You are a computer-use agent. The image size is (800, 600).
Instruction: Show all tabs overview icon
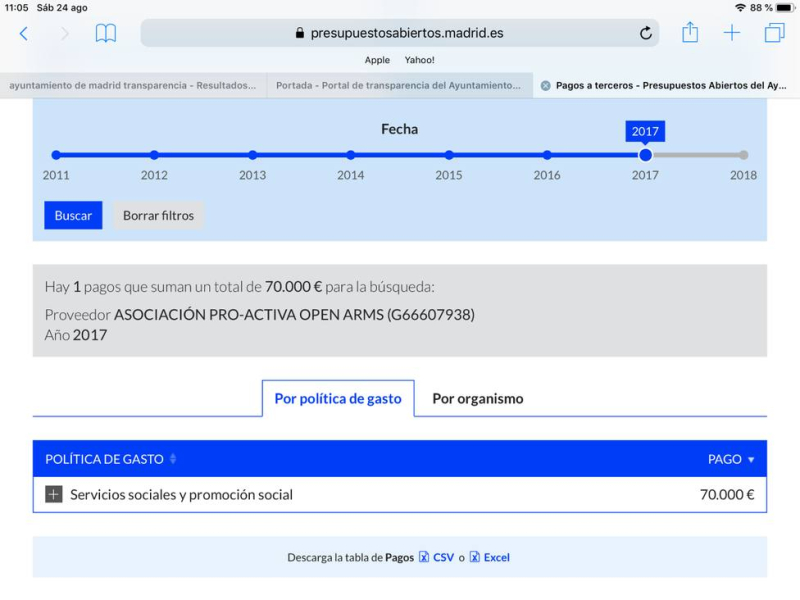pos(774,33)
